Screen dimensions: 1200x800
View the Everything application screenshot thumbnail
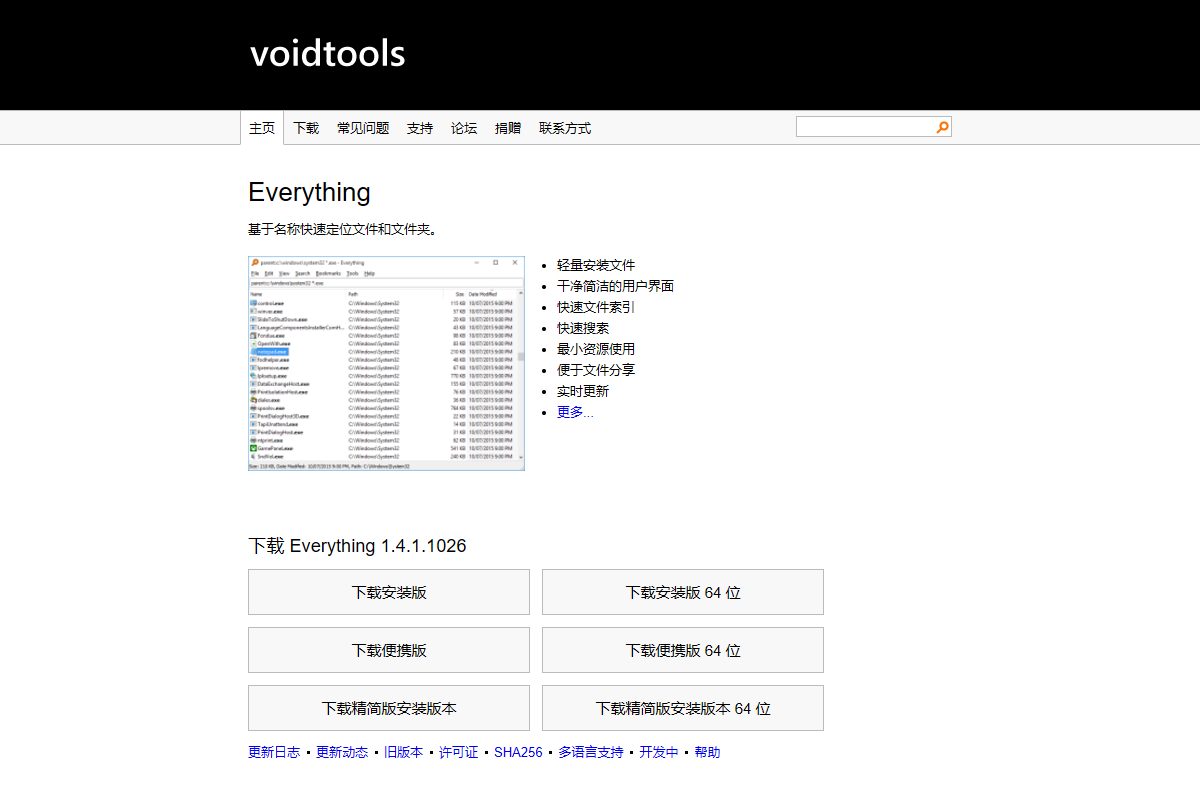point(385,363)
